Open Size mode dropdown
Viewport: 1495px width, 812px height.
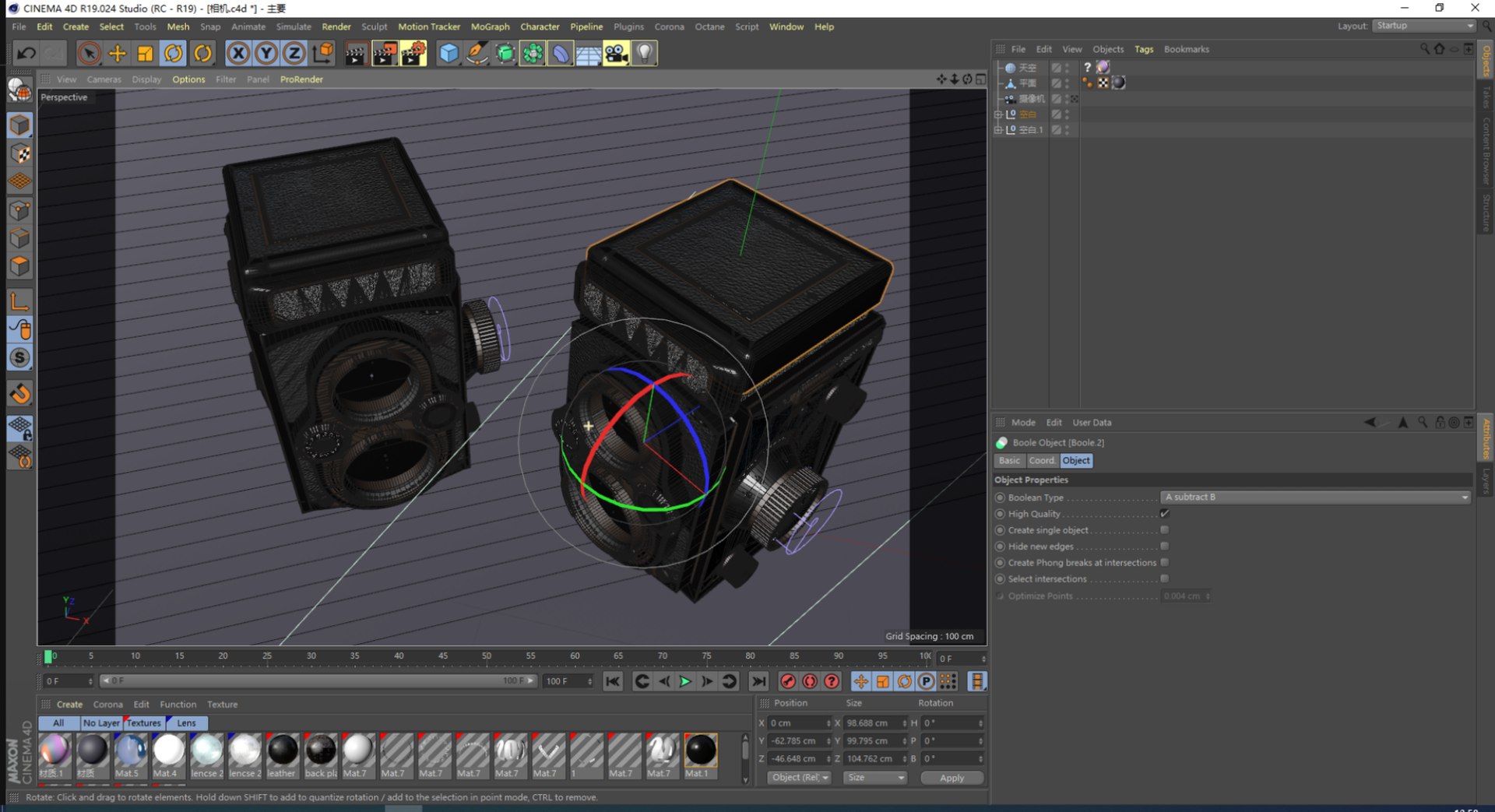pyautogui.click(x=875, y=778)
